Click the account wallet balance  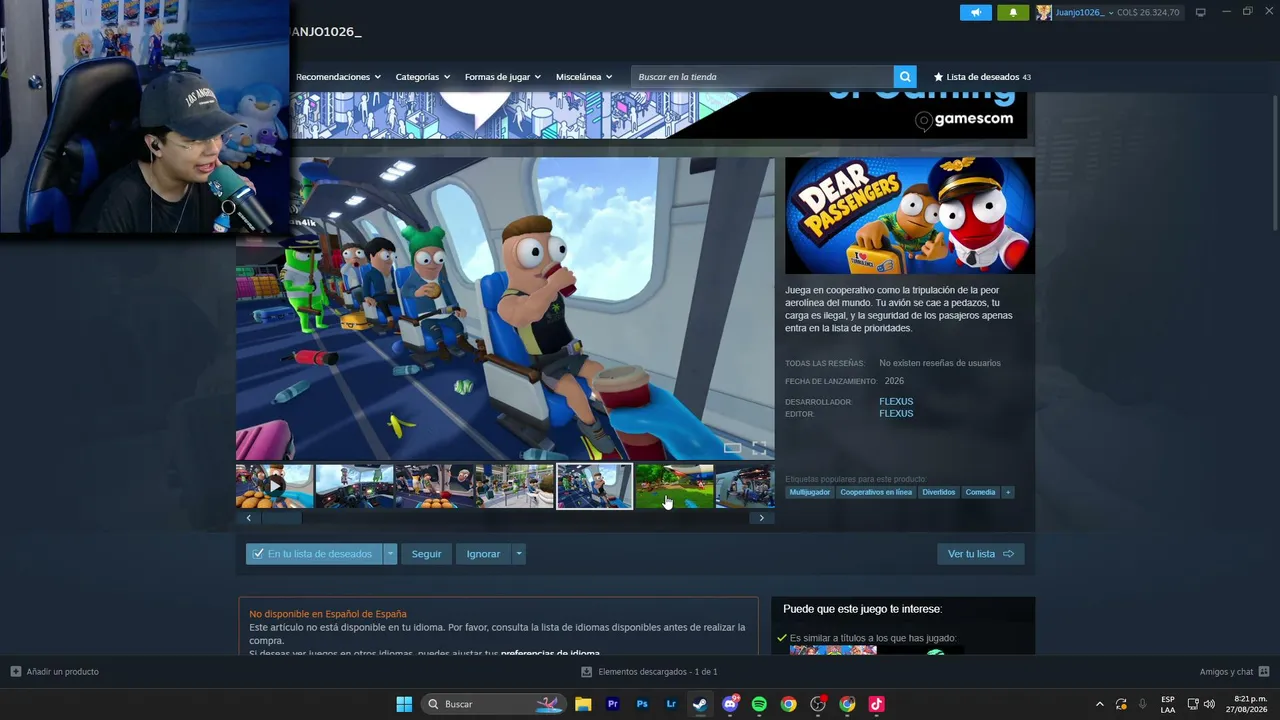click(x=1148, y=12)
